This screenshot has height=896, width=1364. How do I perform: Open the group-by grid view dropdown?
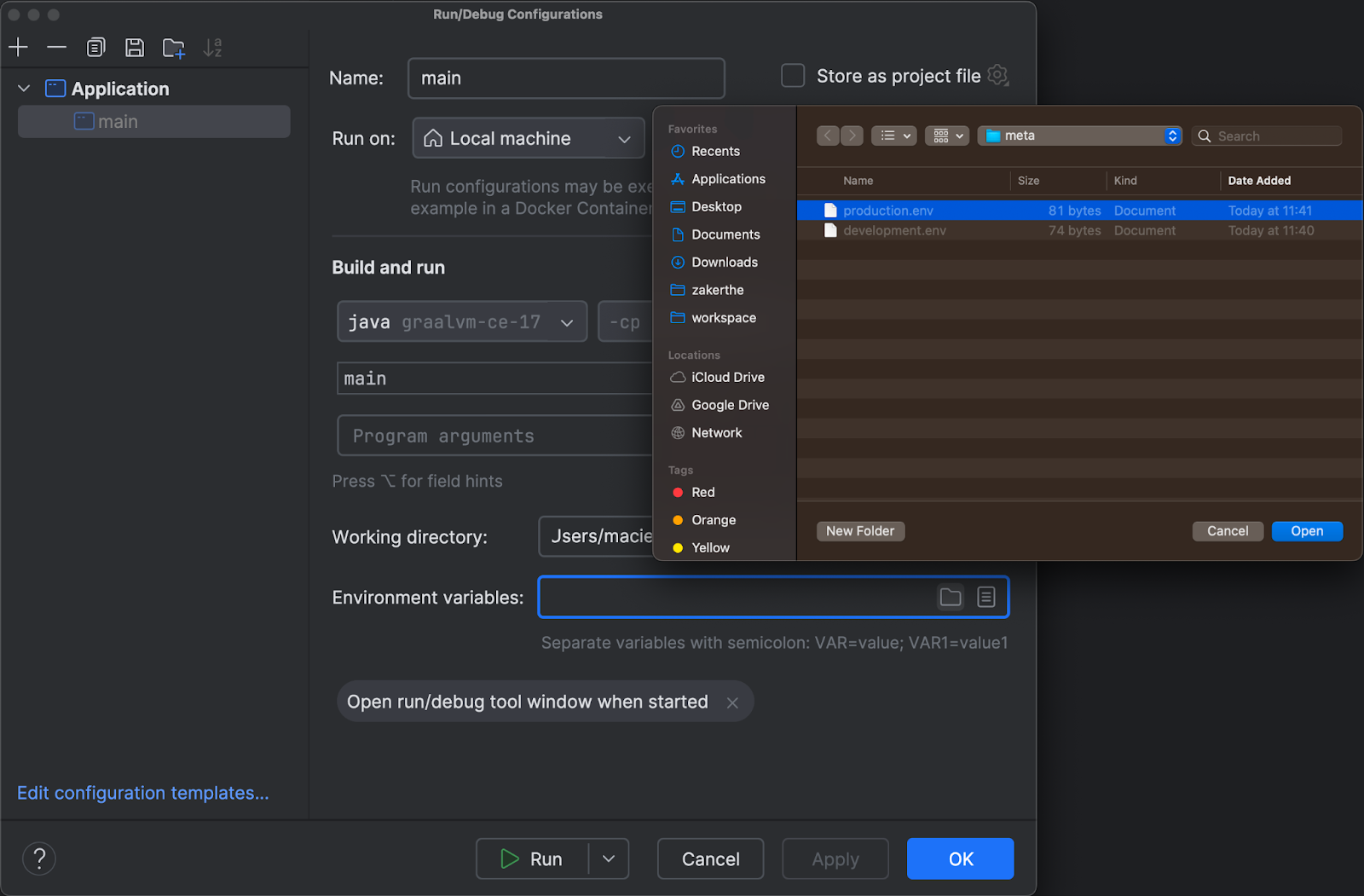[x=947, y=136]
